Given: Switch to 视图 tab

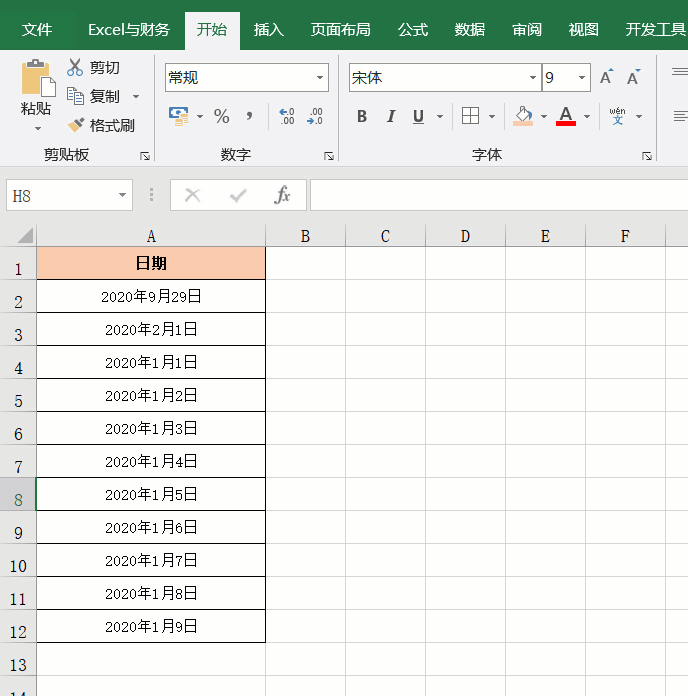Looking at the screenshot, I should pos(584,30).
